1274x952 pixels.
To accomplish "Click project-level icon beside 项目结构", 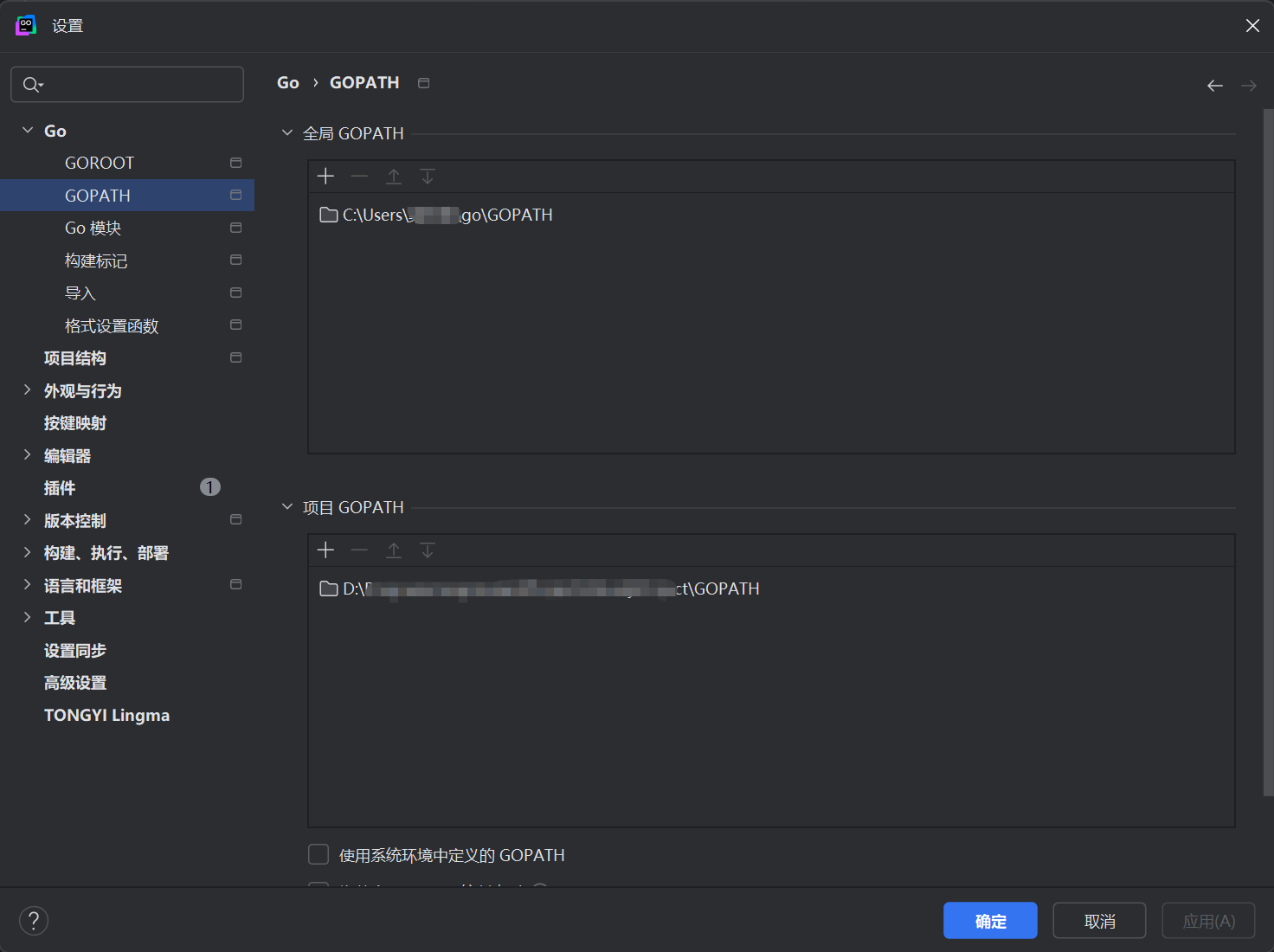I will [235, 357].
